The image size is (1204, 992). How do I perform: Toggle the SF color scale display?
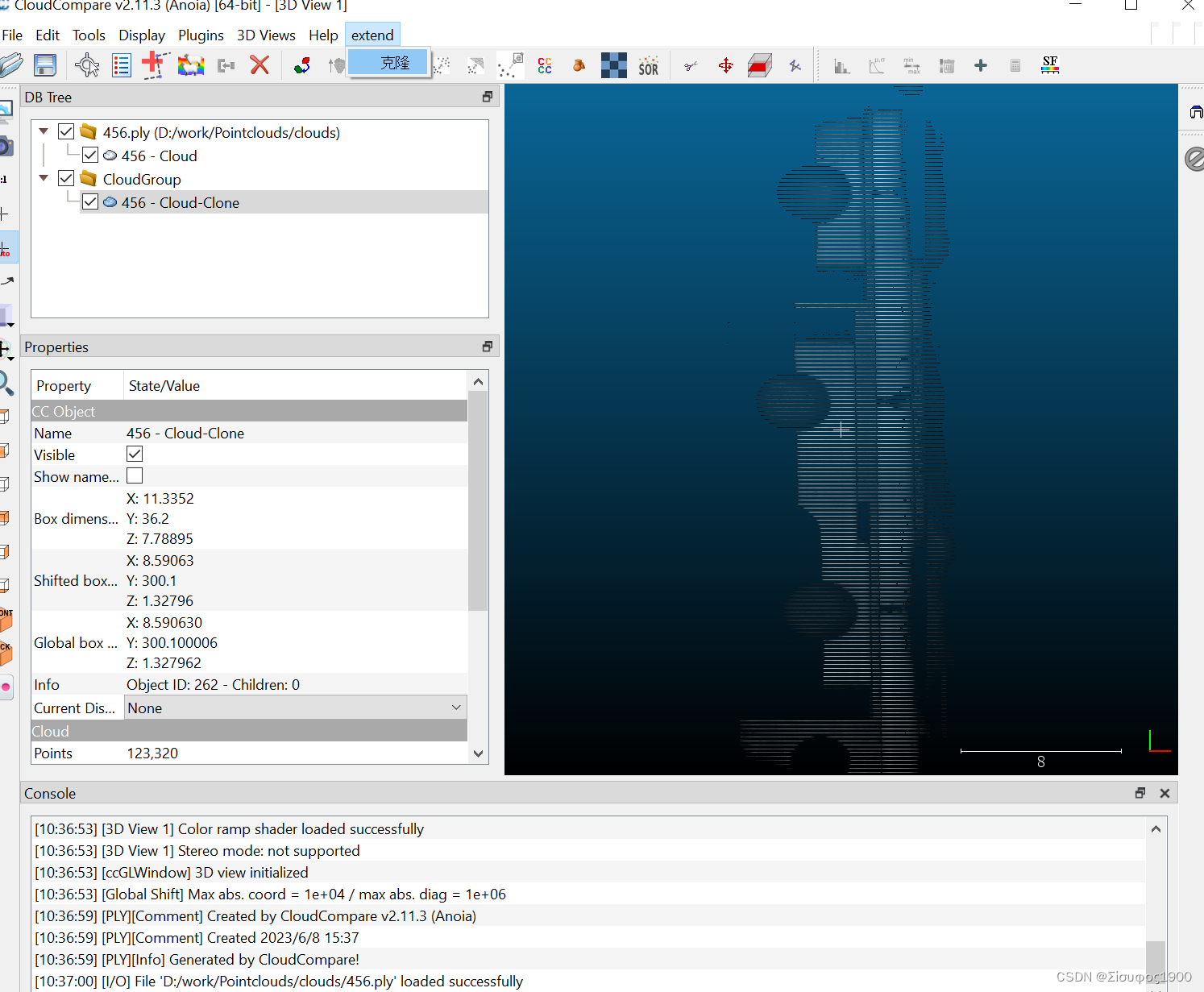click(1049, 64)
